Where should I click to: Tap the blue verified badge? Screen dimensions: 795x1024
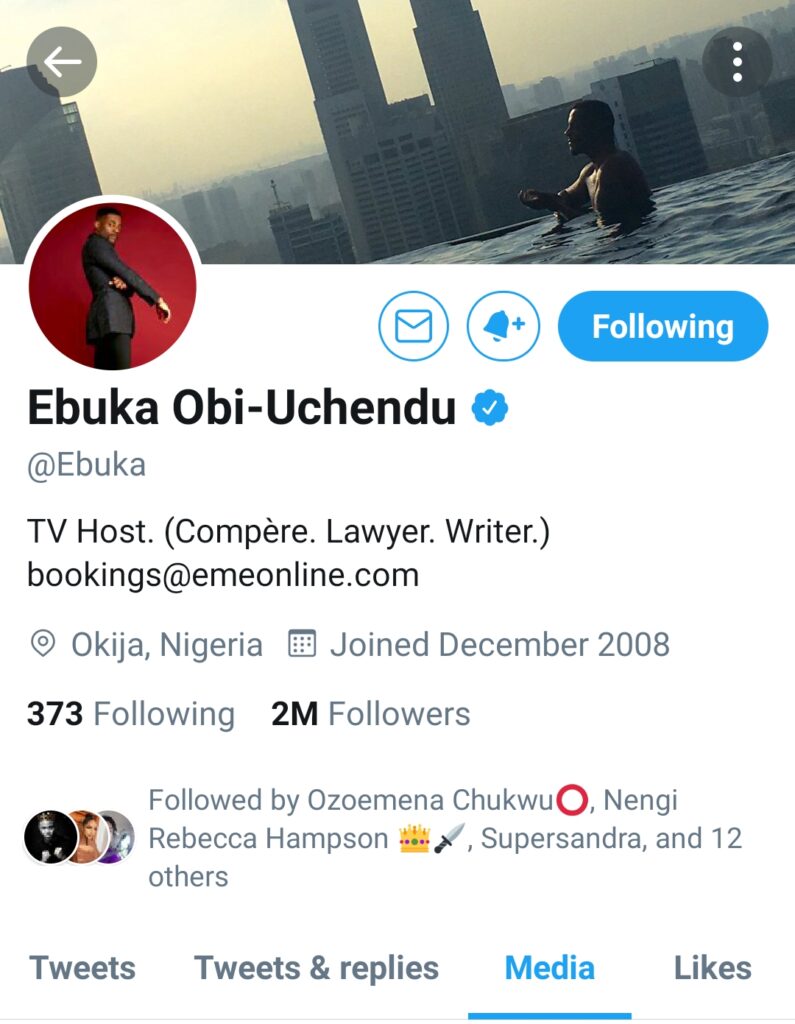click(490, 408)
